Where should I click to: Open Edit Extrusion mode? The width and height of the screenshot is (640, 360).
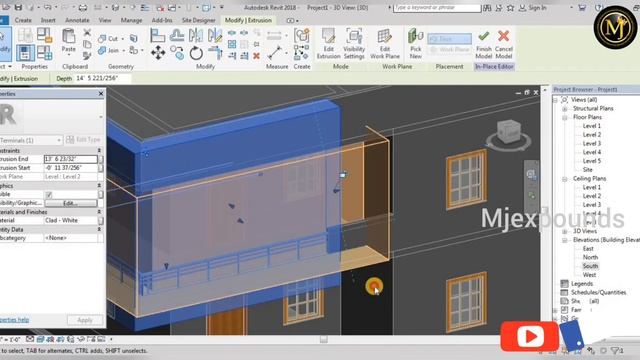pos(328,44)
